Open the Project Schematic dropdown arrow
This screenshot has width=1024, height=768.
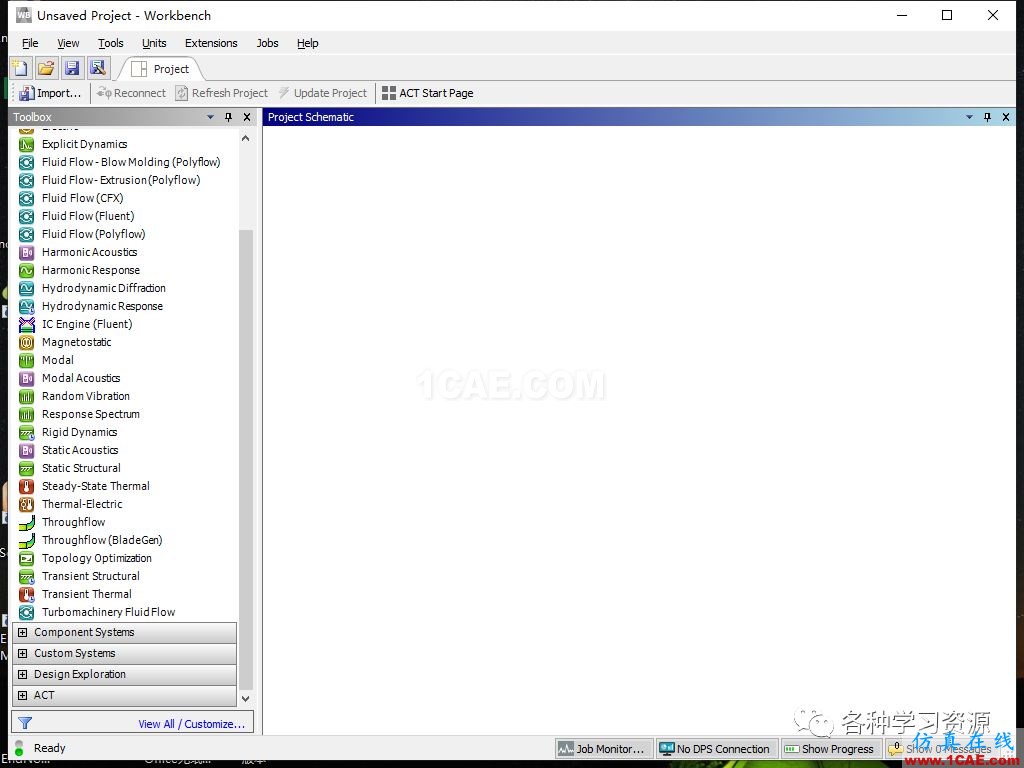coord(969,117)
